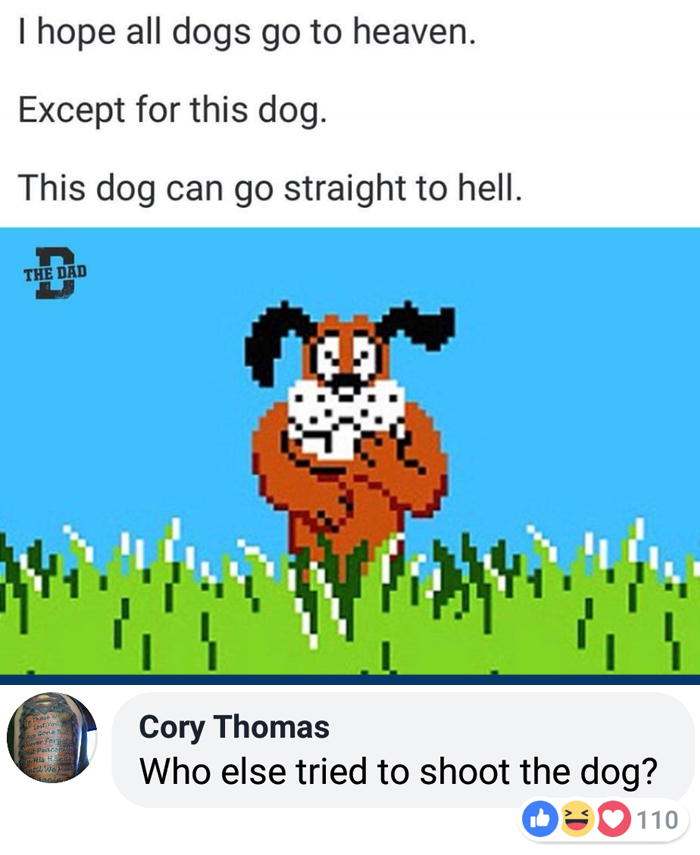The image size is (700, 855).
Task: Click the 'Except for this dog.' line
Action: pos(173,111)
